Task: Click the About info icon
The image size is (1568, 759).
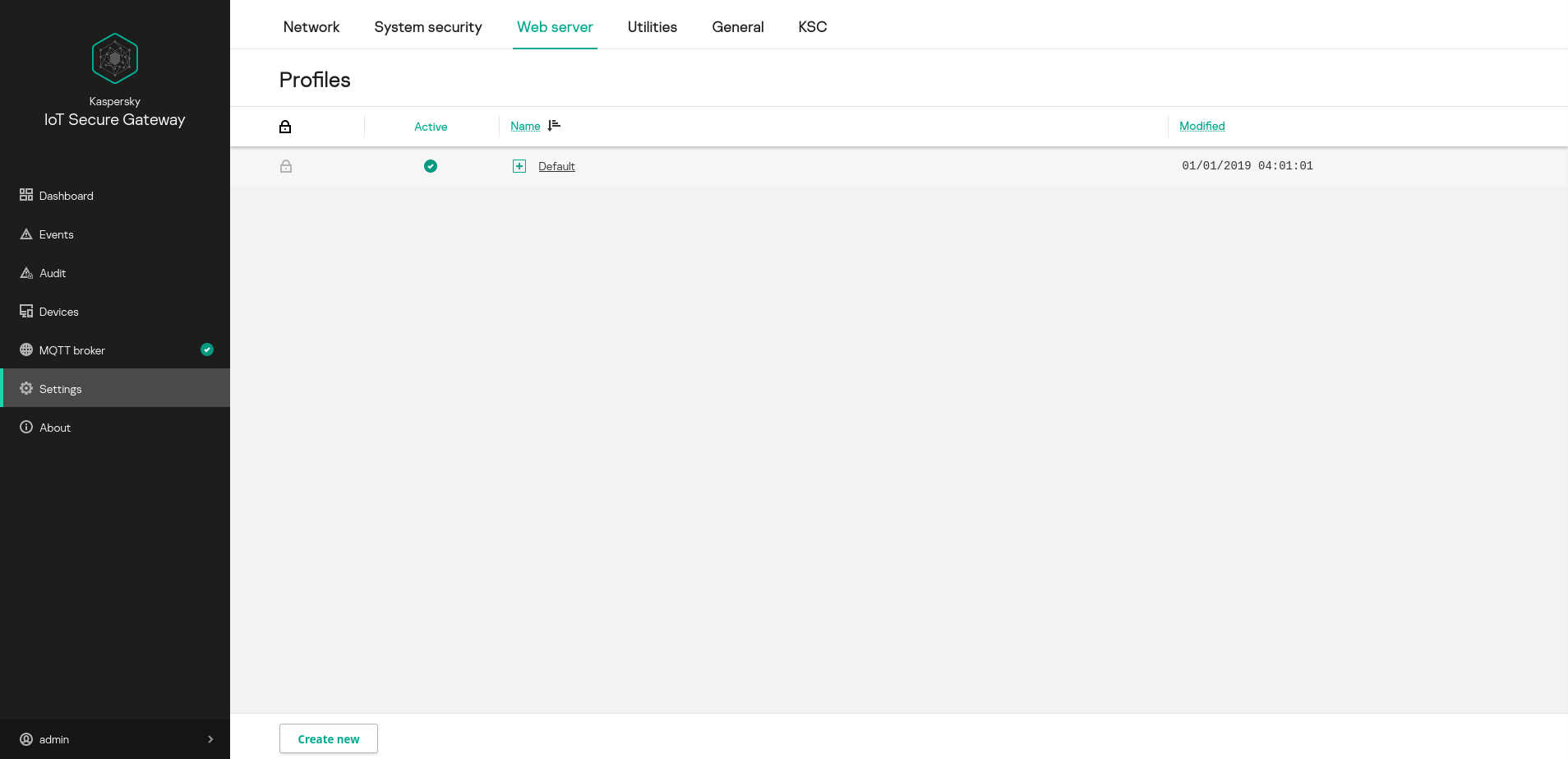Action: point(26,427)
